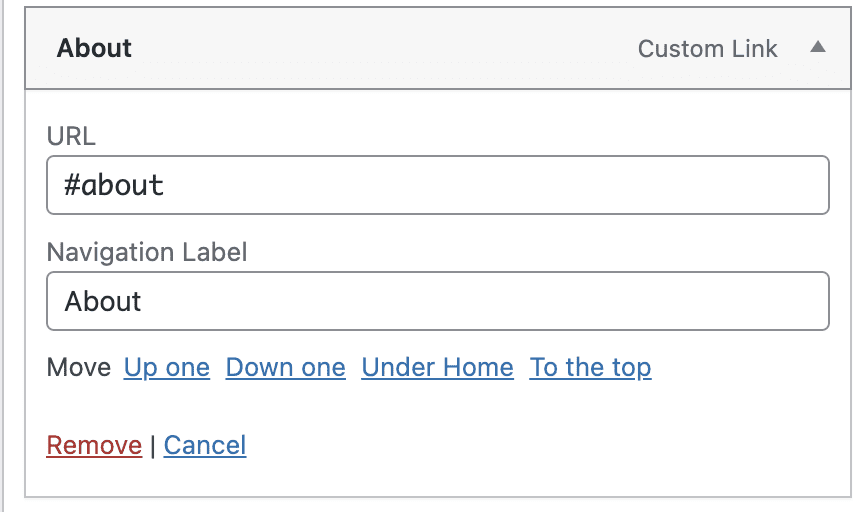Move menu item Up one
864x512 pixels.
pos(167,368)
